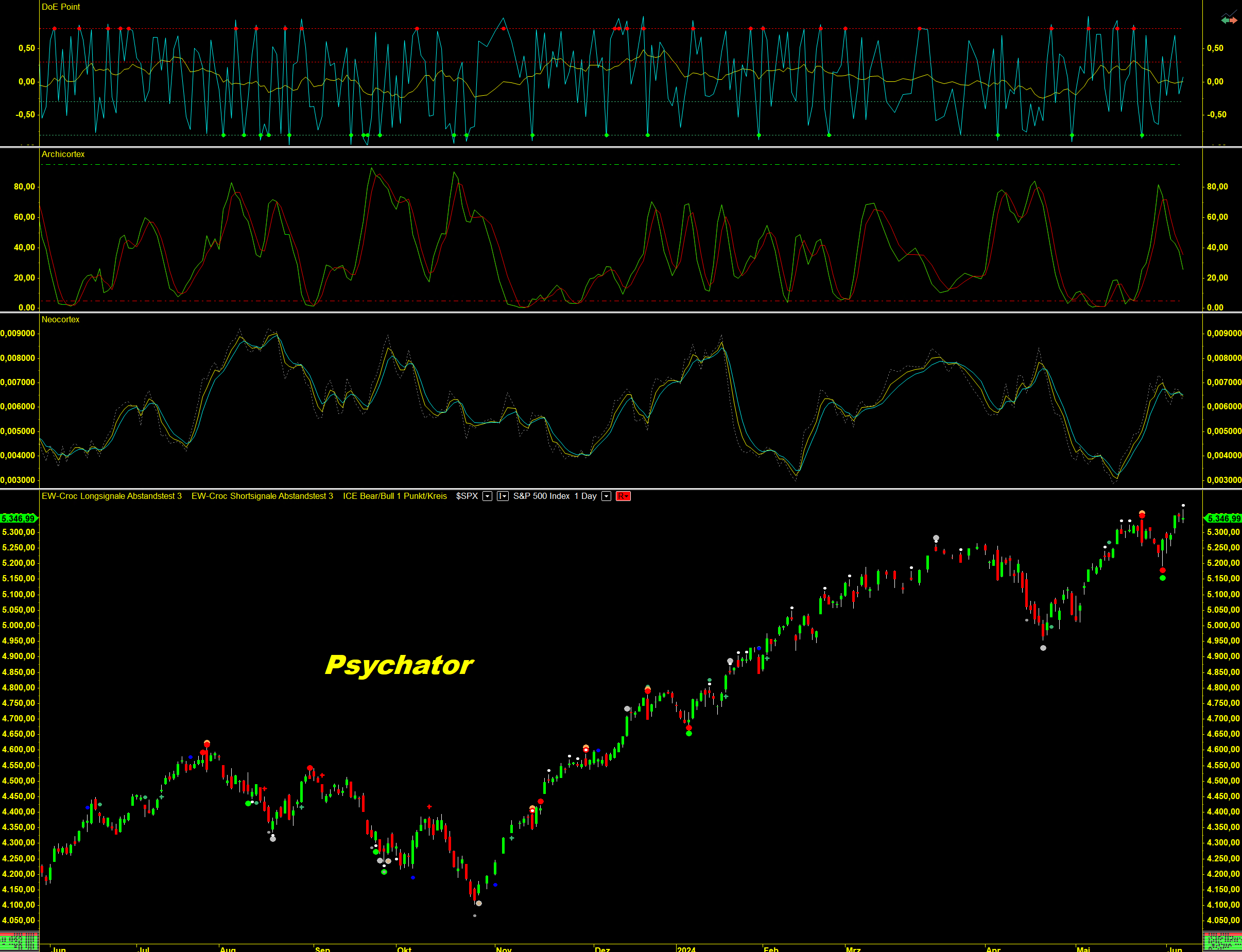The width and height of the screenshot is (1242, 952).
Task: Click the Nov label on time axis
Action: [x=503, y=949]
